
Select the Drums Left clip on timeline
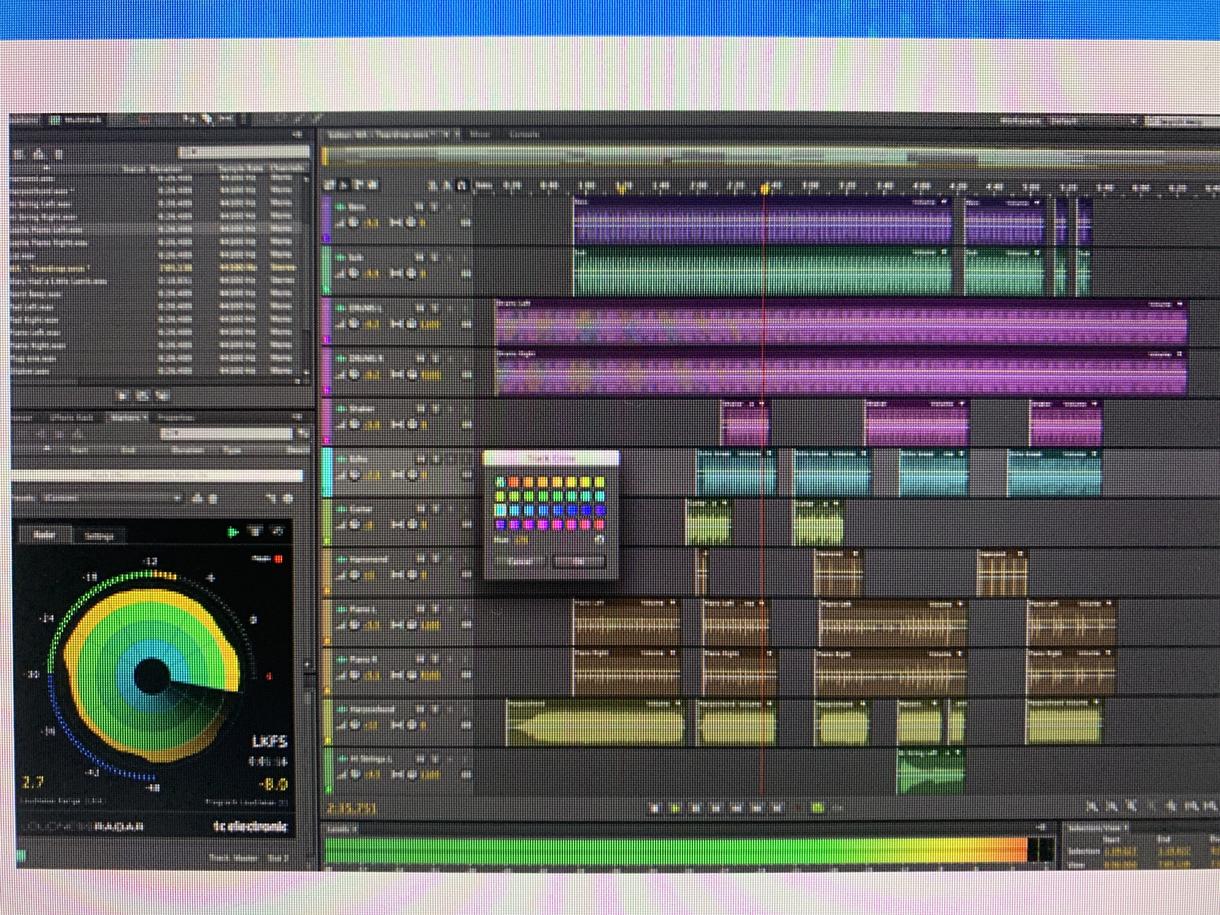point(841,323)
